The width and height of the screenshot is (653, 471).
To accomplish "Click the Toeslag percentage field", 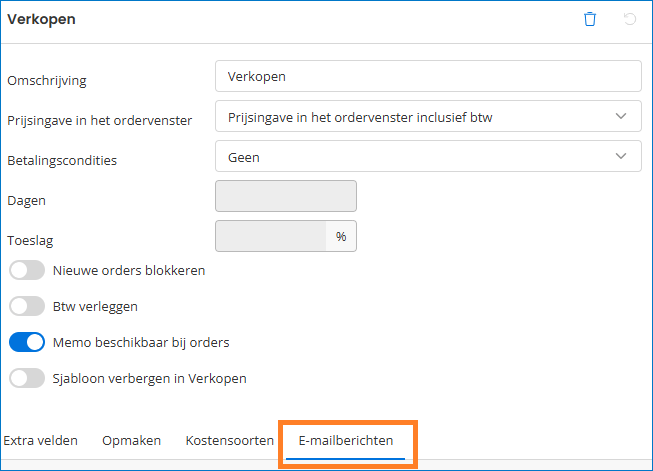I will [271, 236].
